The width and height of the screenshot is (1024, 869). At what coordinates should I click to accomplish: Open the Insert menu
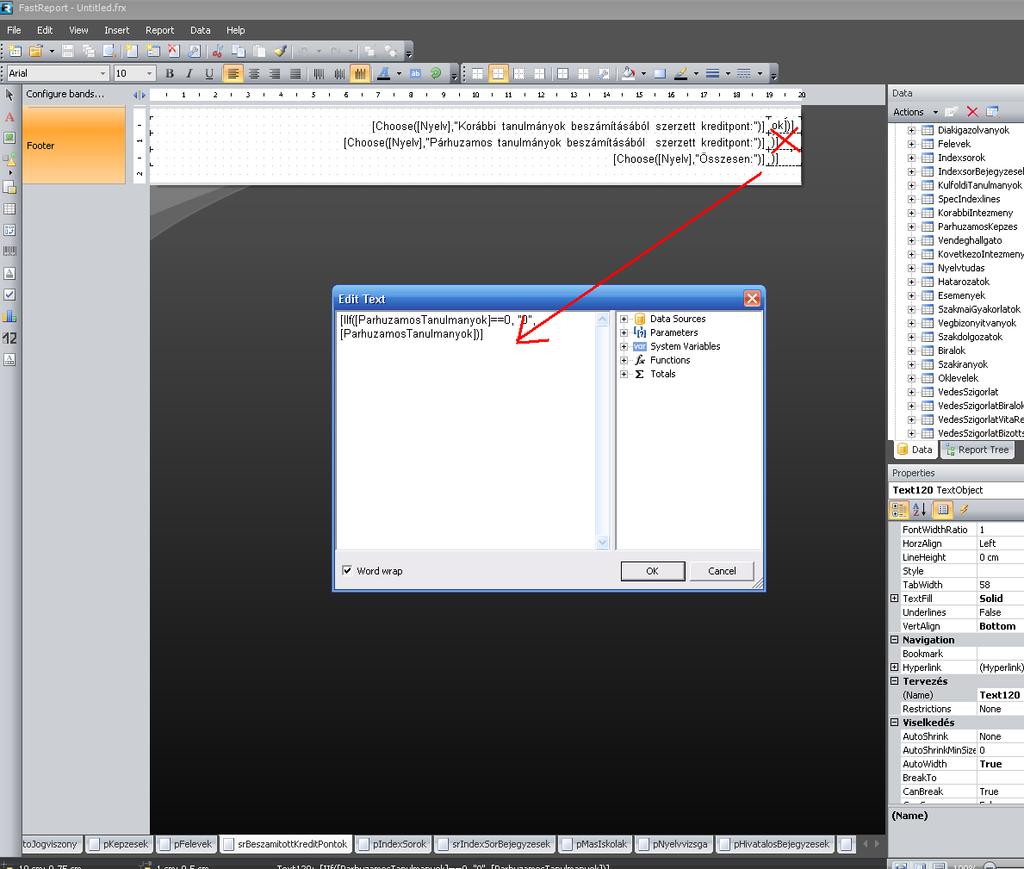click(117, 30)
